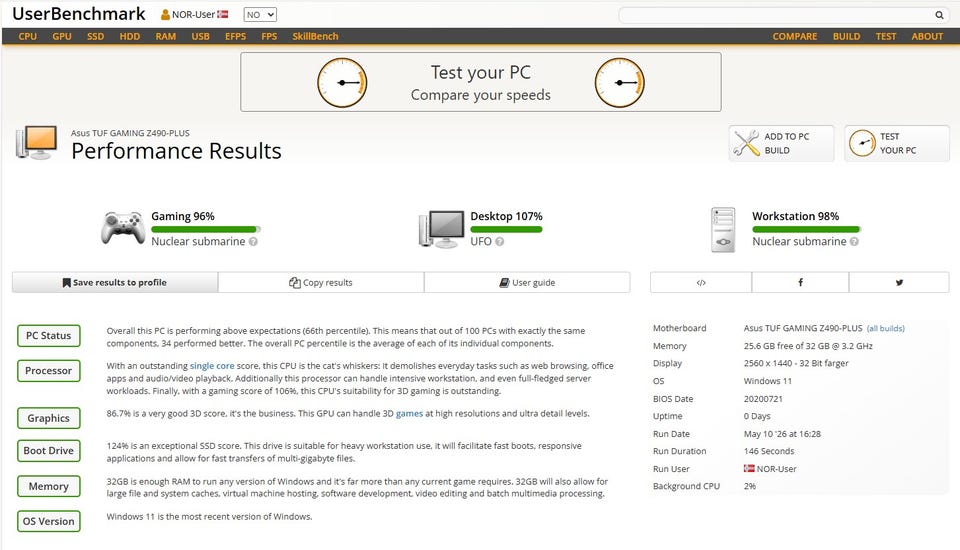Open help icon next to UFO
Screen dimensions: 960x550
(500, 241)
